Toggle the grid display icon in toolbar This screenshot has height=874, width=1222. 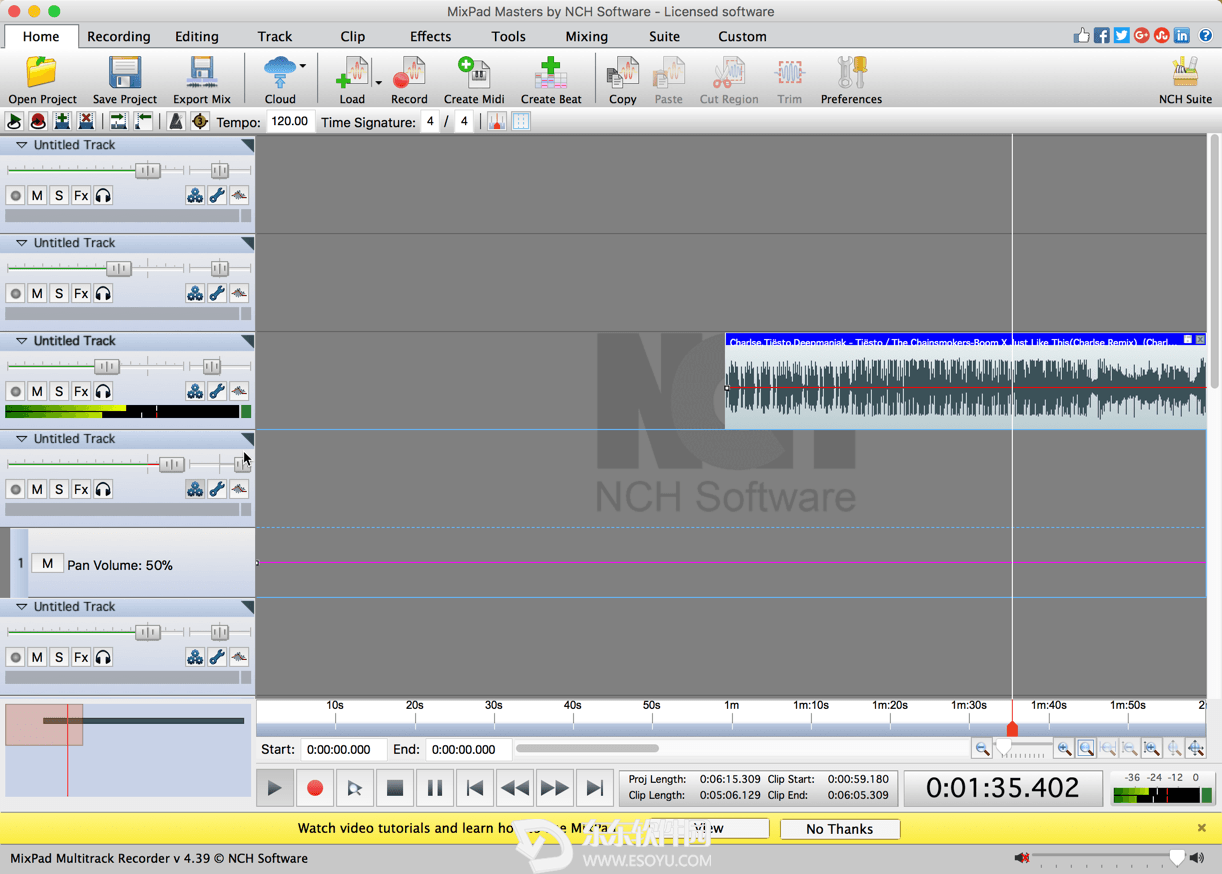[x=521, y=122]
